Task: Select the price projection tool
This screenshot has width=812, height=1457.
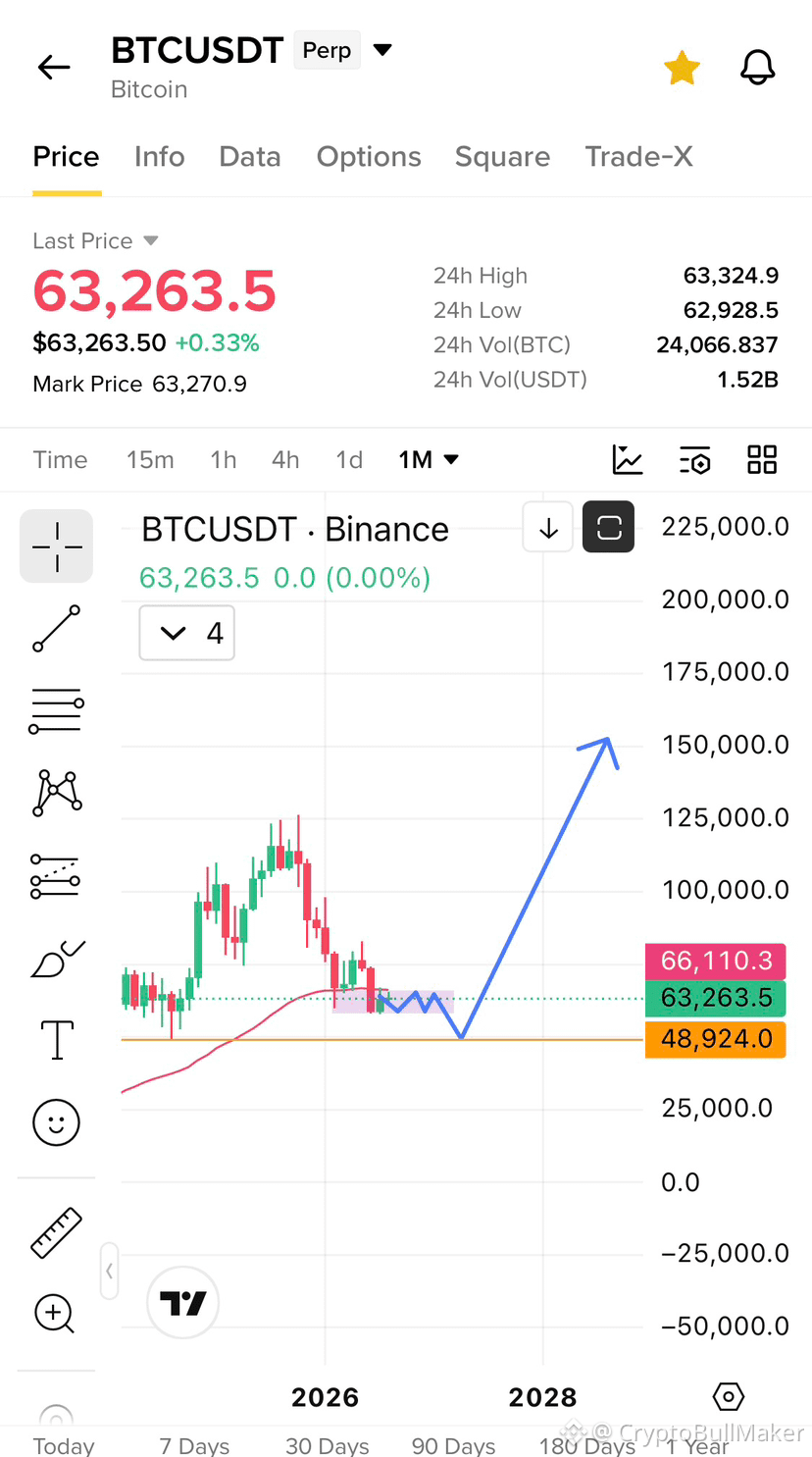Action: [x=55, y=876]
